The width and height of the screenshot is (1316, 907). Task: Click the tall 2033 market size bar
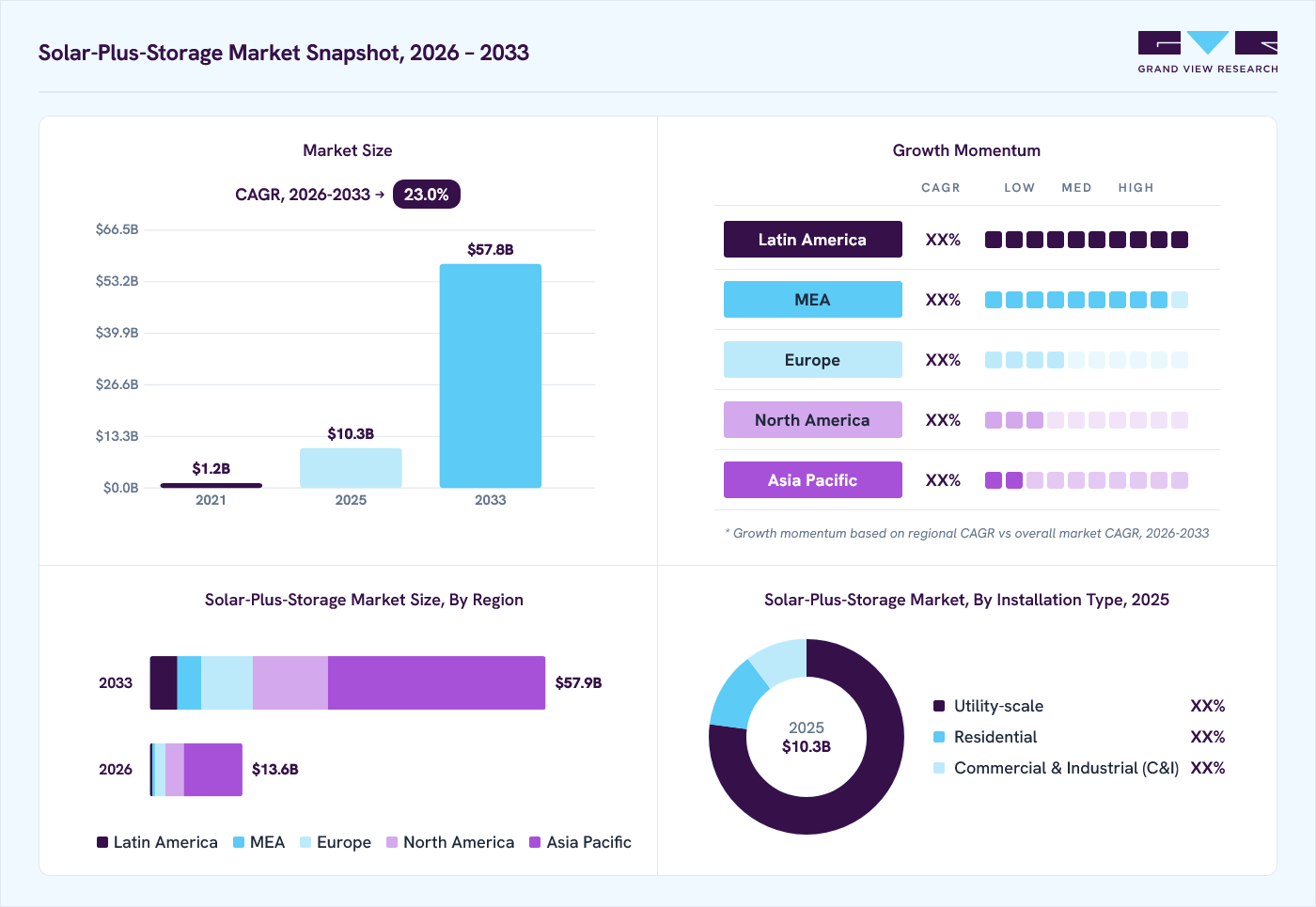(491, 376)
